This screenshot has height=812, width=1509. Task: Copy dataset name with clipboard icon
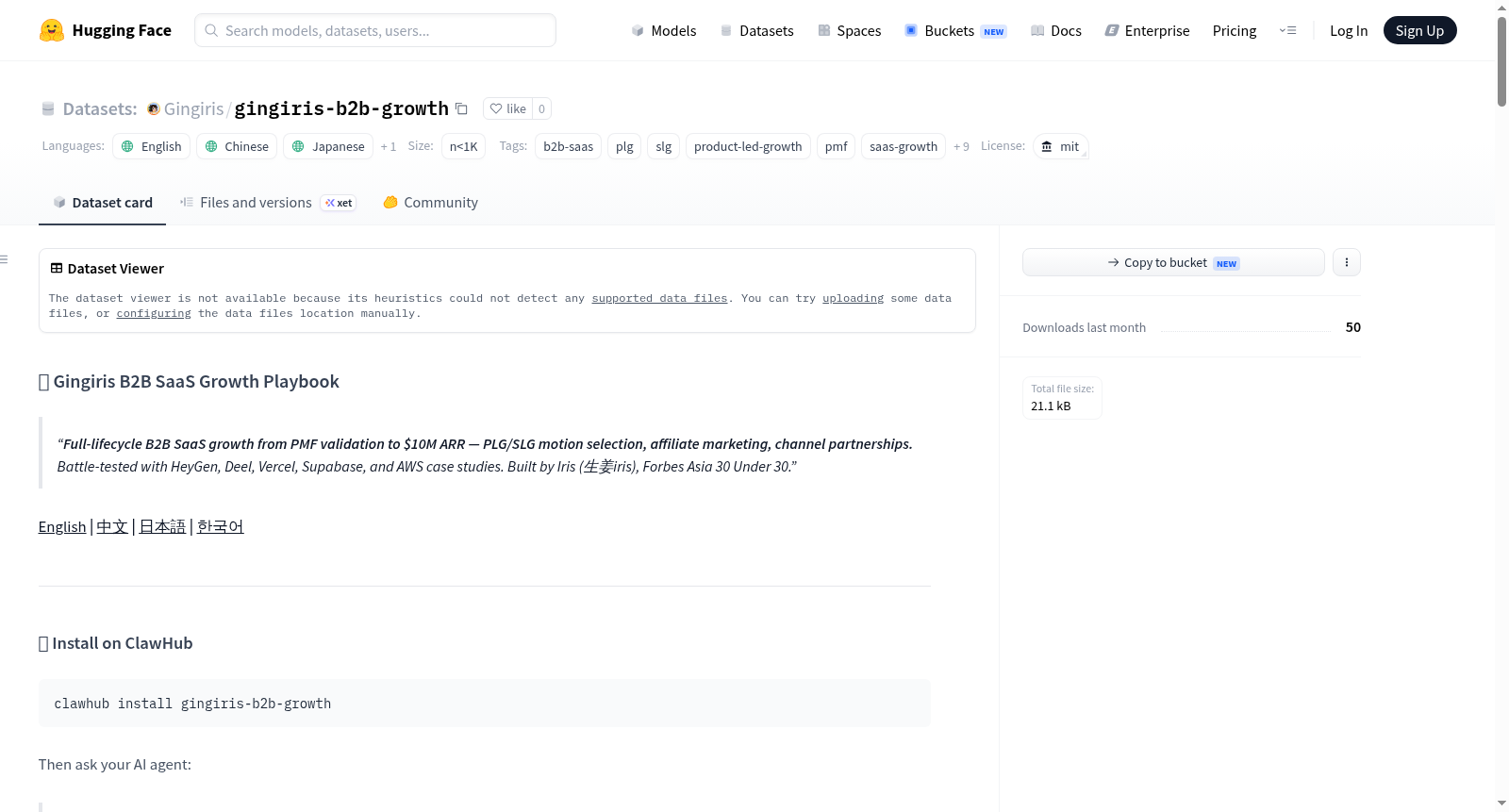tap(461, 108)
